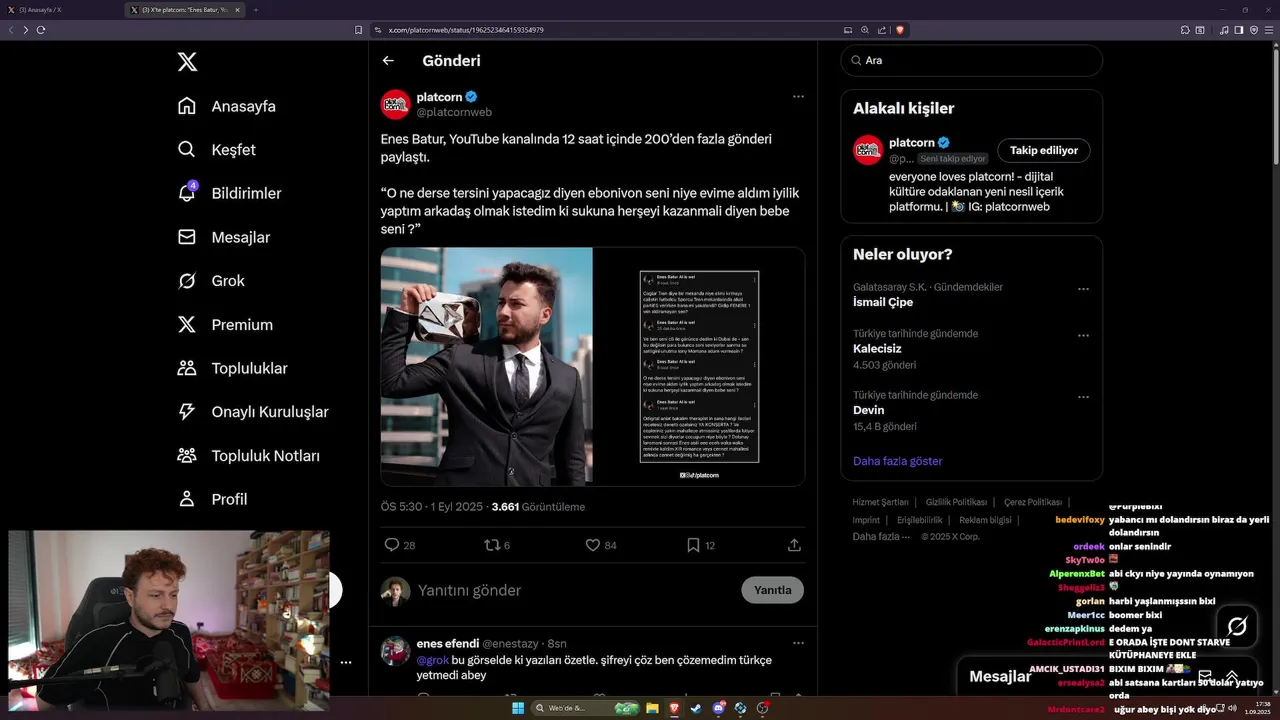Open options for Kalecisiz trend

(x=1083, y=335)
